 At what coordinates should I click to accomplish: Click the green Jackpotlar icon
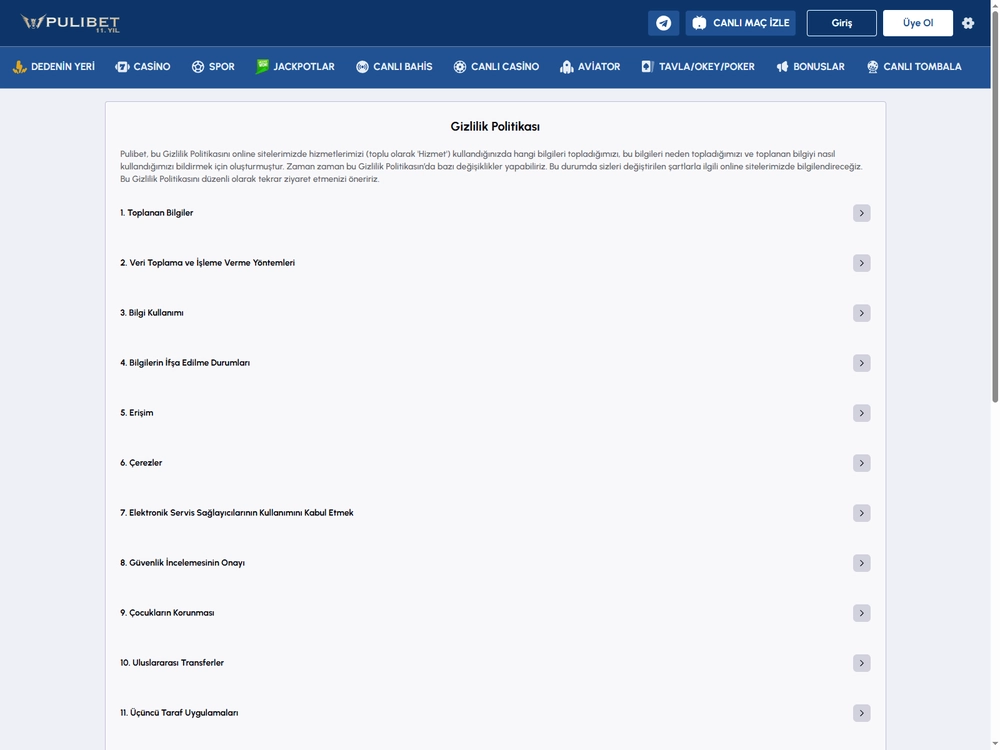262,66
